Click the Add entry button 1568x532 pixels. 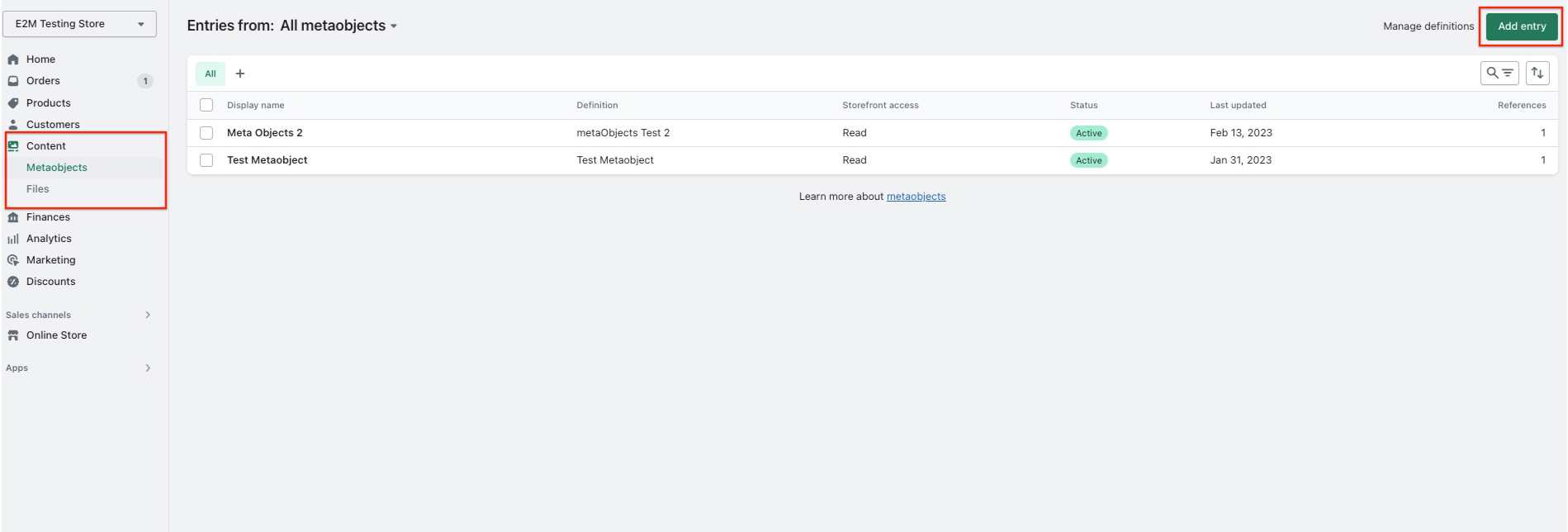(1522, 26)
